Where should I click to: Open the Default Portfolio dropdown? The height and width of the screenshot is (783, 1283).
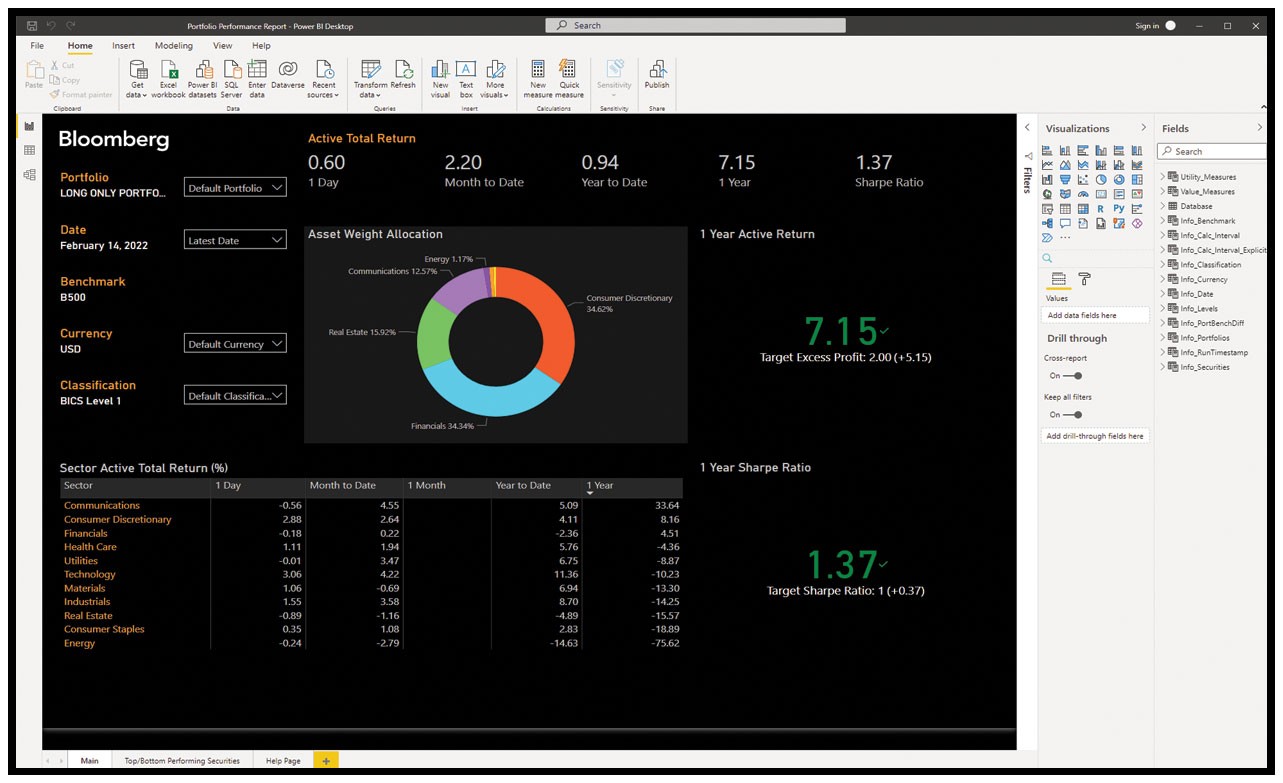click(x=235, y=187)
